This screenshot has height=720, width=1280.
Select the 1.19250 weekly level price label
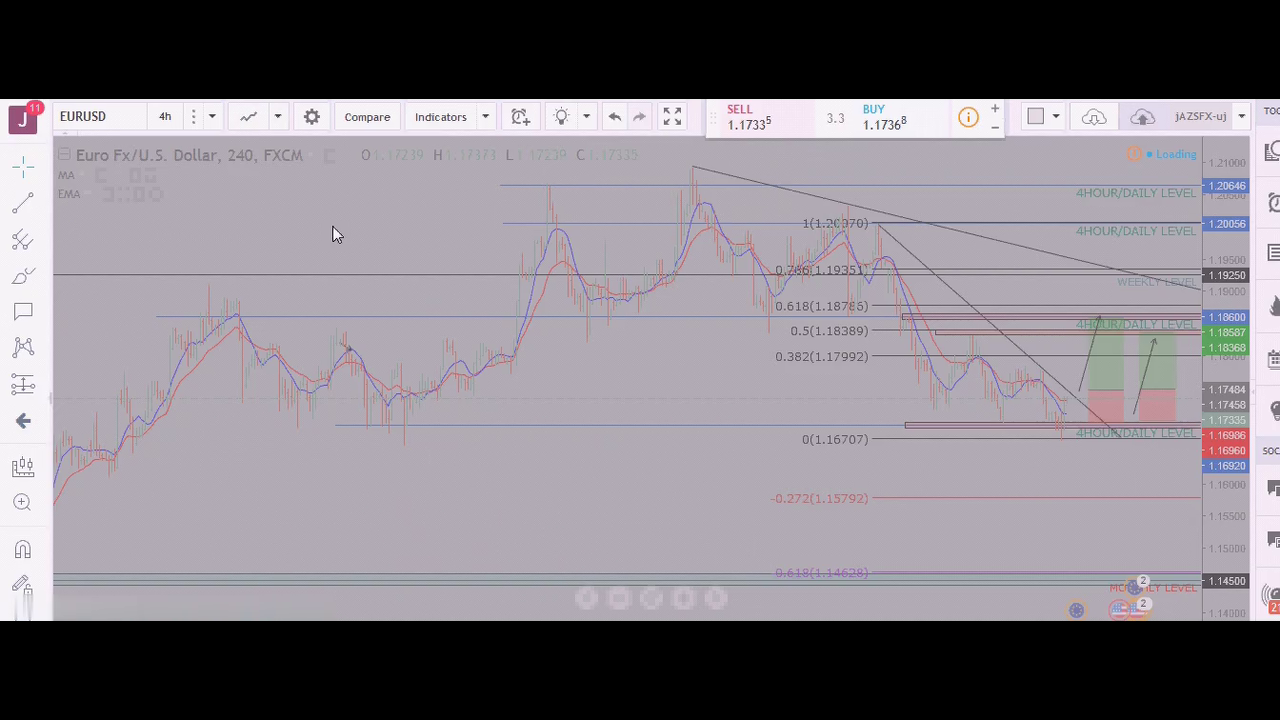pos(1227,275)
